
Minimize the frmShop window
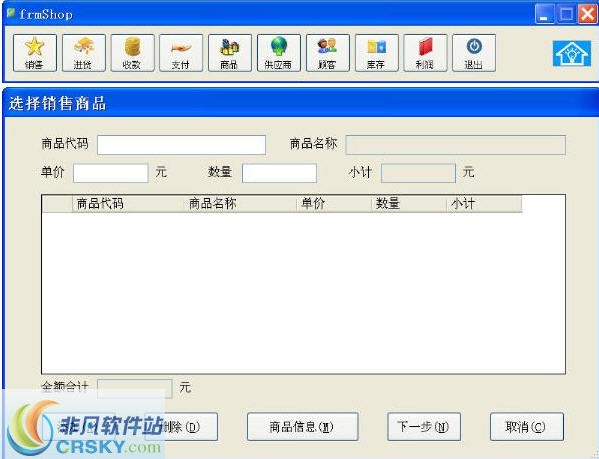(x=544, y=15)
